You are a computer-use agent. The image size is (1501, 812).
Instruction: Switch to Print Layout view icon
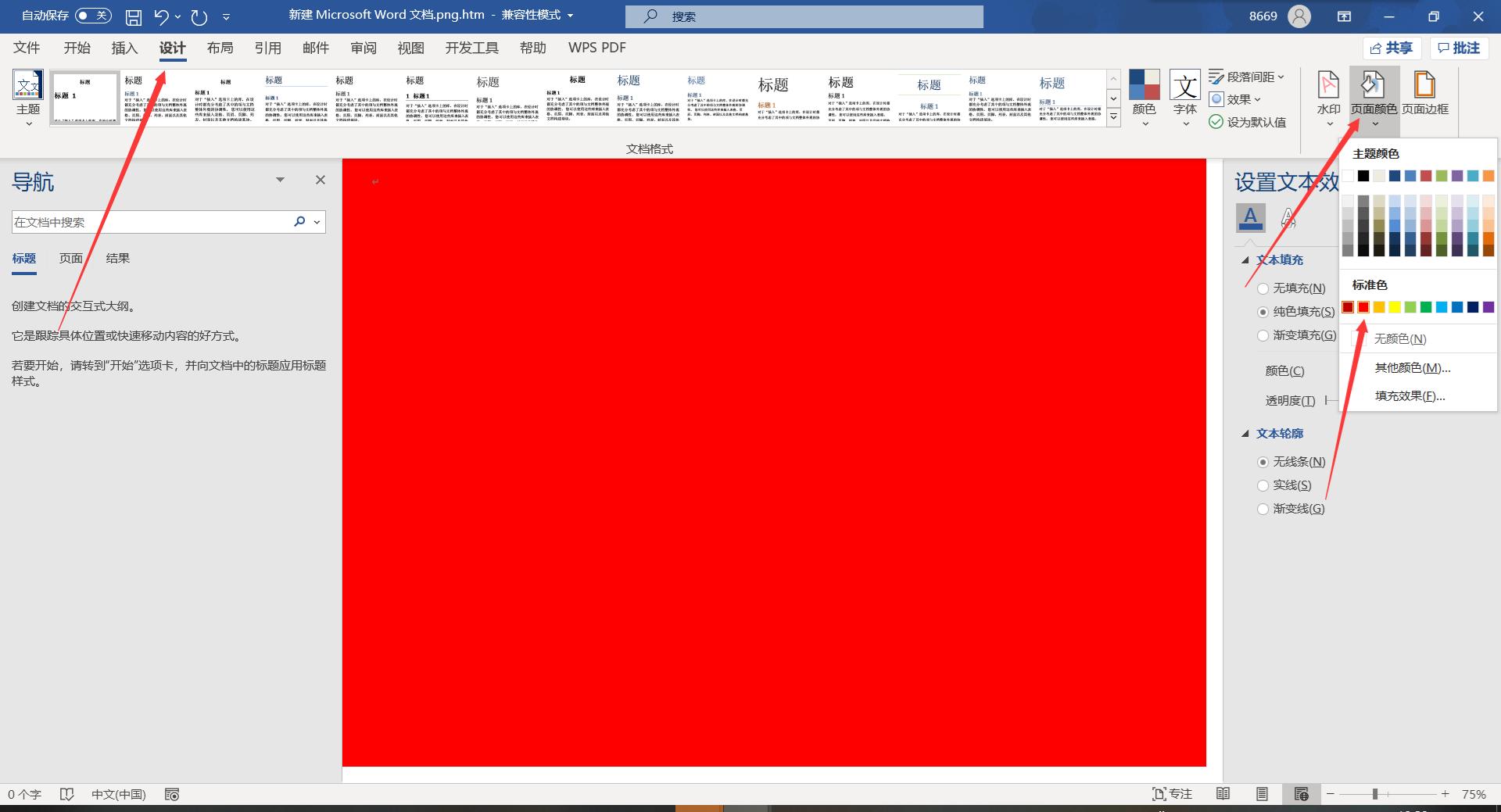click(1262, 794)
